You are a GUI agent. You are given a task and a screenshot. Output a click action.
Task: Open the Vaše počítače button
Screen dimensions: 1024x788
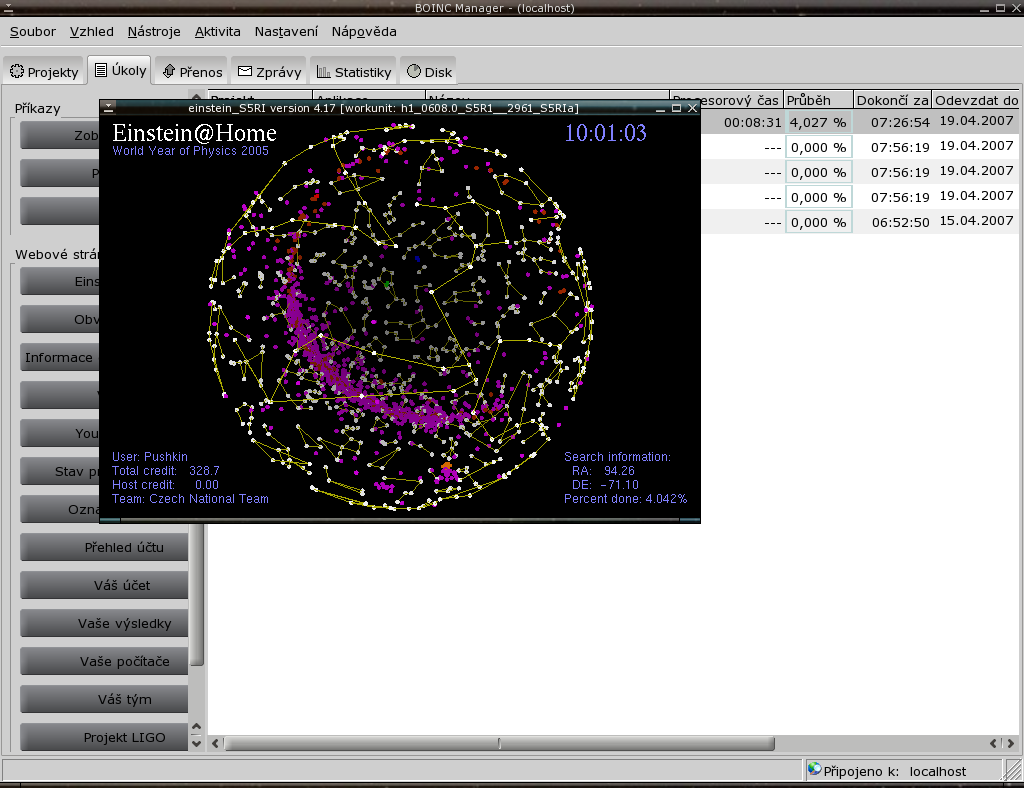[x=104, y=661]
